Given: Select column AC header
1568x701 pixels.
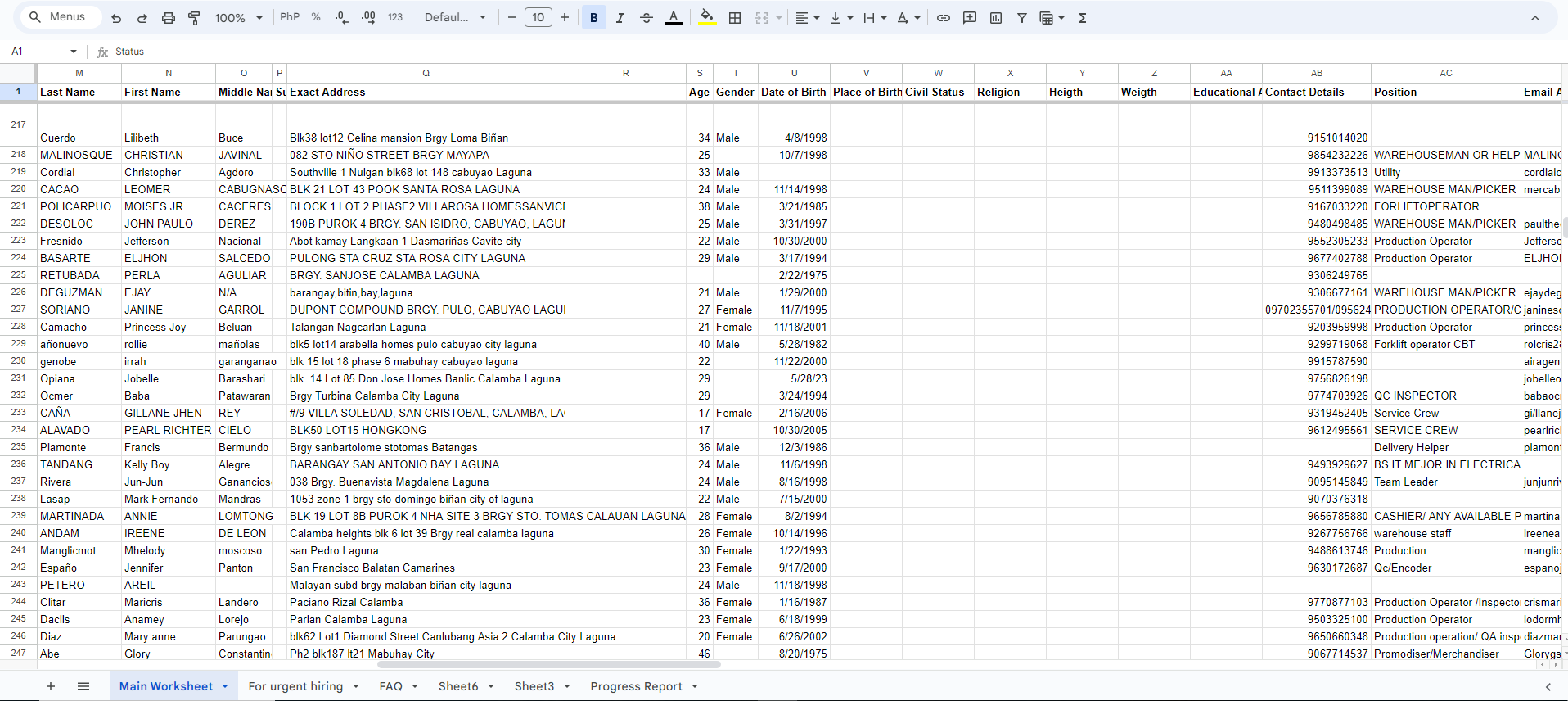Looking at the screenshot, I should pos(1446,73).
